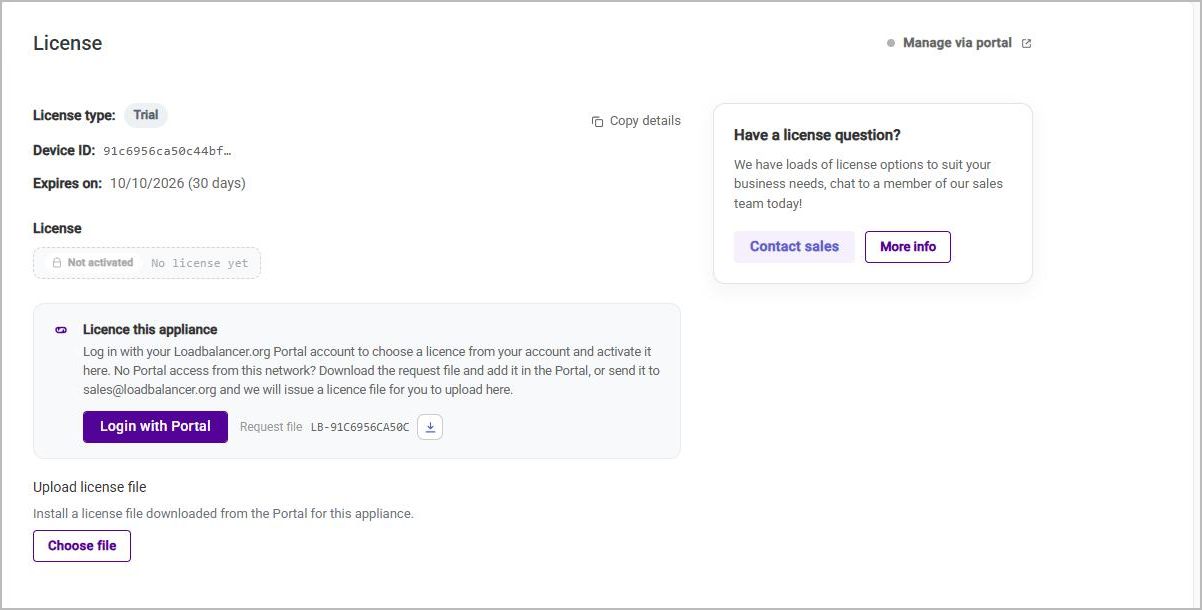Screen dimensions: 1202x610
Task: Click the lock icon in Not activated badge
Action: [x=57, y=263]
